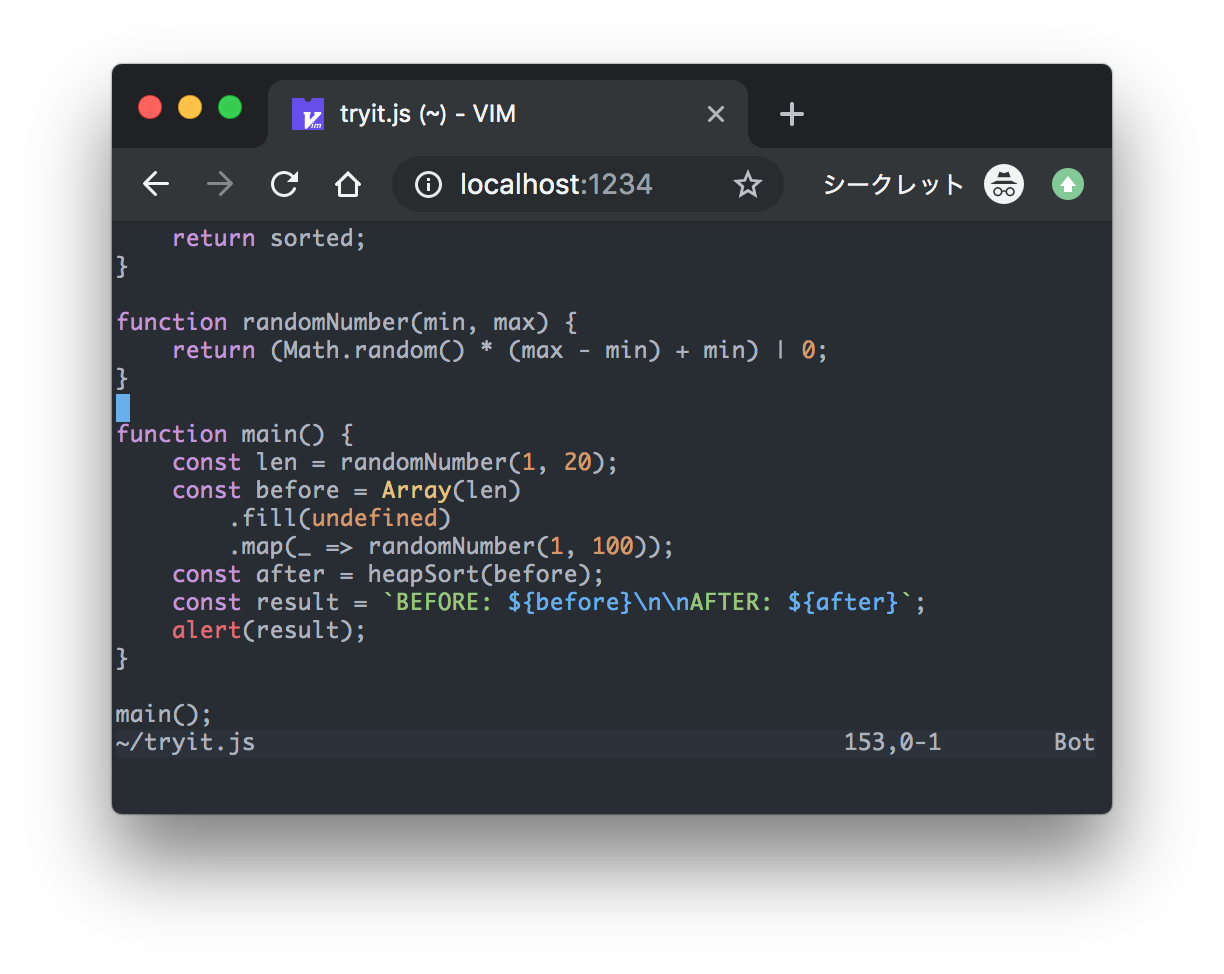Click the localhost:1234 address field
The width and height of the screenshot is (1224, 974).
pyautogui.click(x=588, y=184)
